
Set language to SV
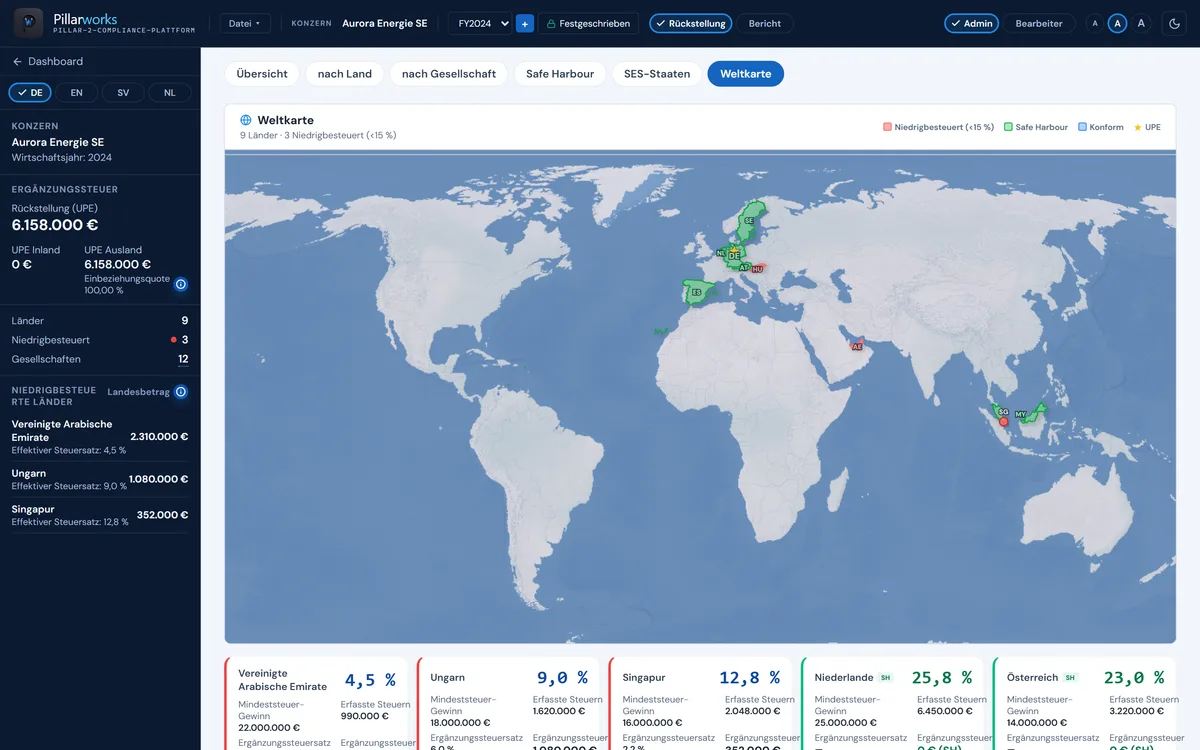(123, 92)
